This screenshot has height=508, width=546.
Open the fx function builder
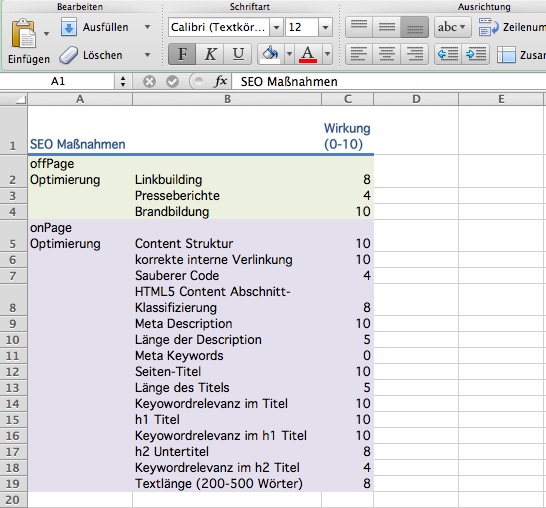coord(220,81)
